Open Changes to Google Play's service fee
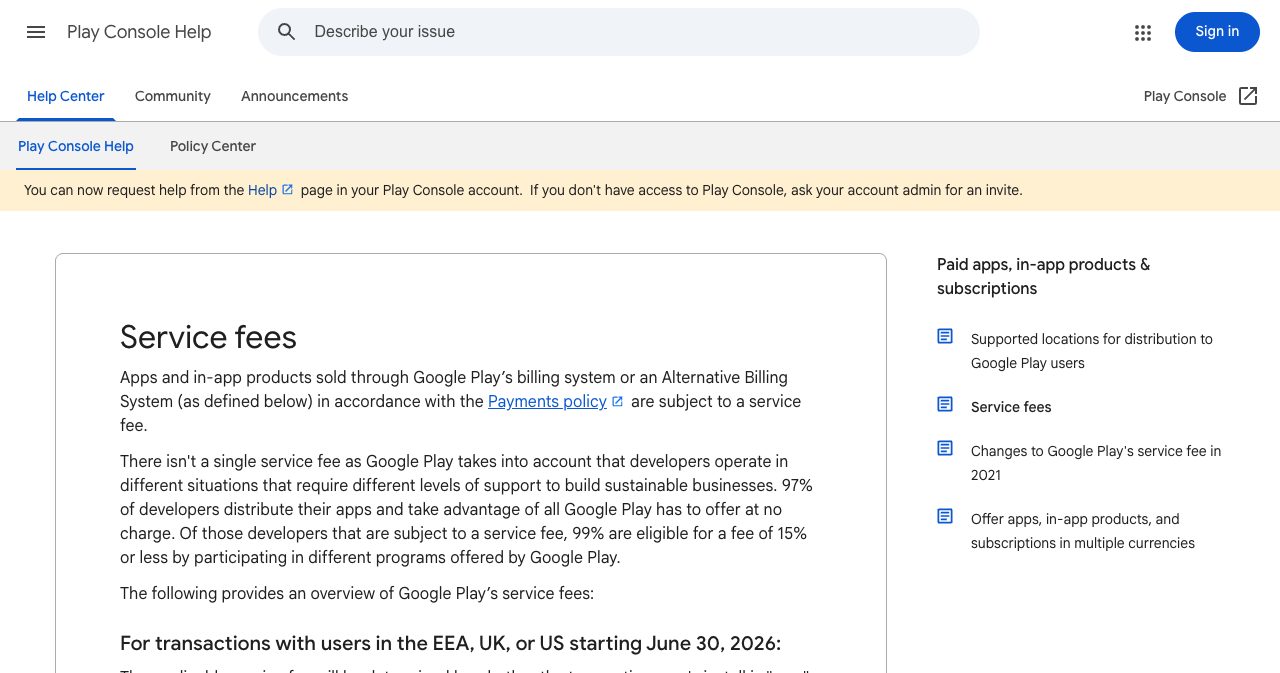The width and height of the screenshot is (1280, 673). click(1096, 463)
